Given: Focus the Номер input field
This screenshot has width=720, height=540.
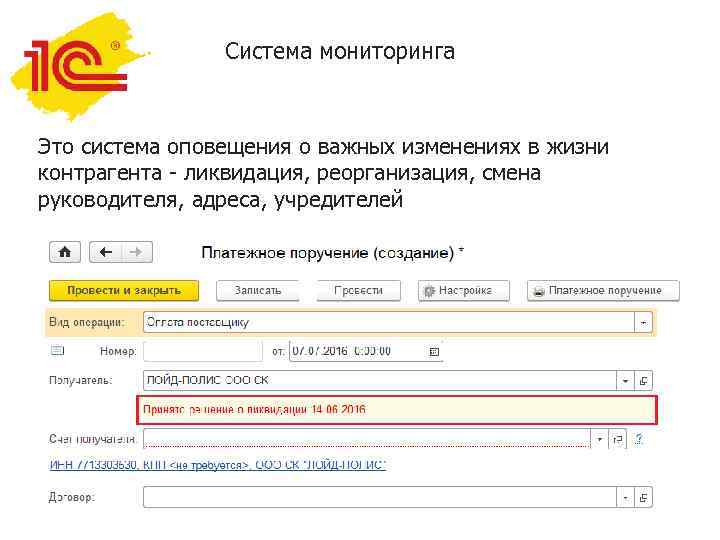Looking at the screenshot, I should [x=202, y=351].
